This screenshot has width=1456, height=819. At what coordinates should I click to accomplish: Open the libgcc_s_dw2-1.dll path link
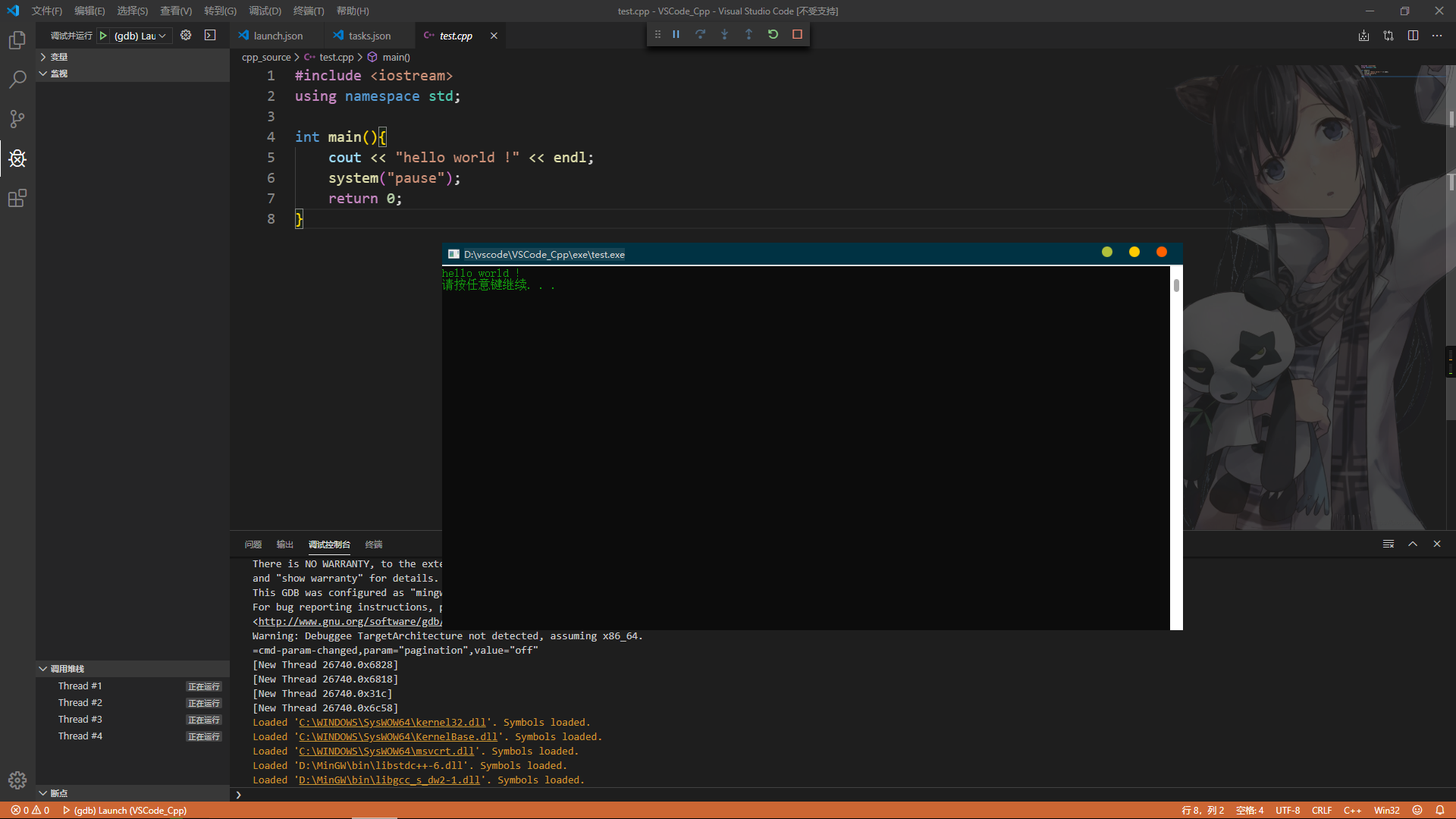coord(389,780)
